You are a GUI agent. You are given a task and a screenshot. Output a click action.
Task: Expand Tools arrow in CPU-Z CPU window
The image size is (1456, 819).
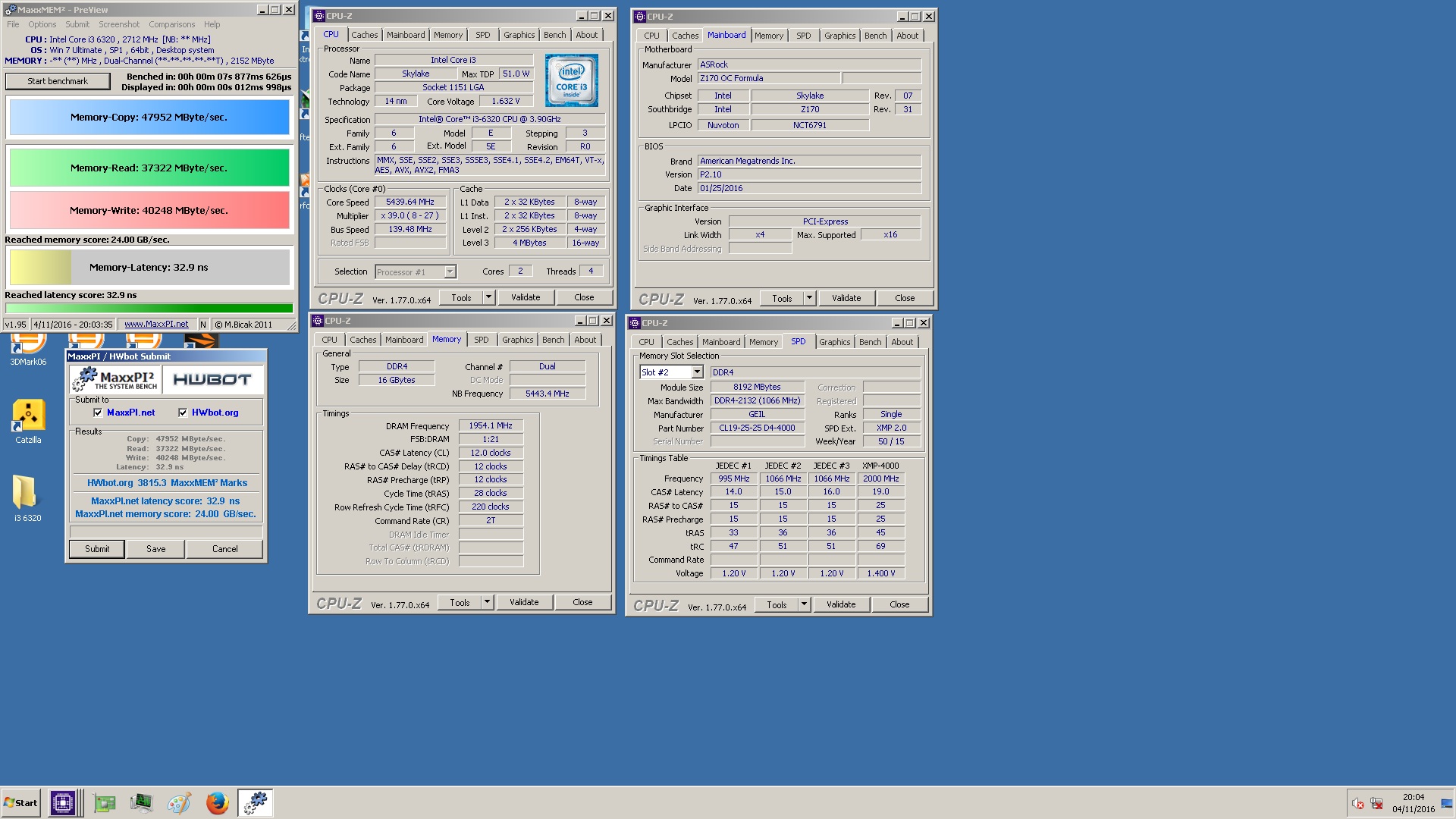pos(488,297)
